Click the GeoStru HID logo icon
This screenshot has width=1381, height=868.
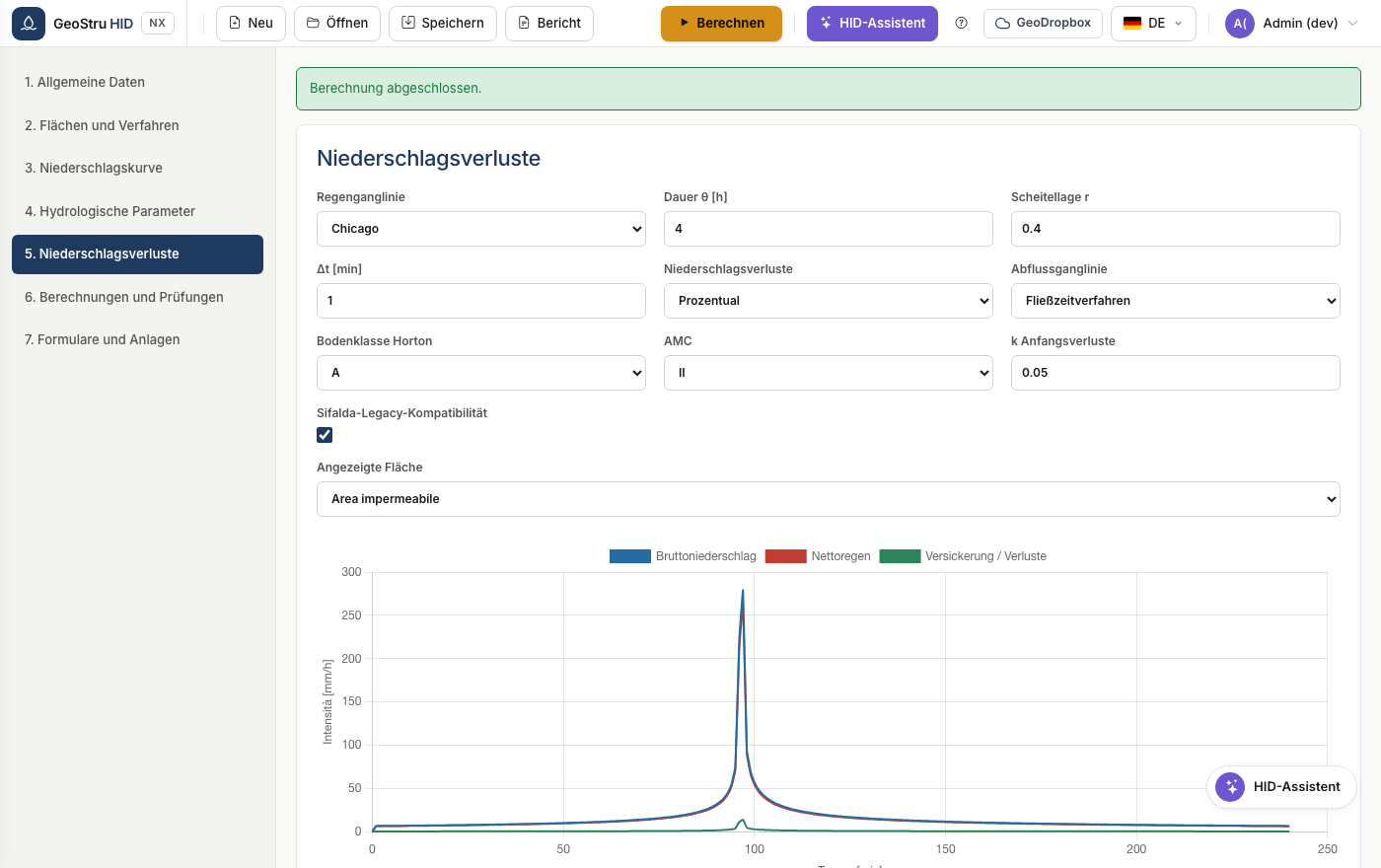coord(29,23)
